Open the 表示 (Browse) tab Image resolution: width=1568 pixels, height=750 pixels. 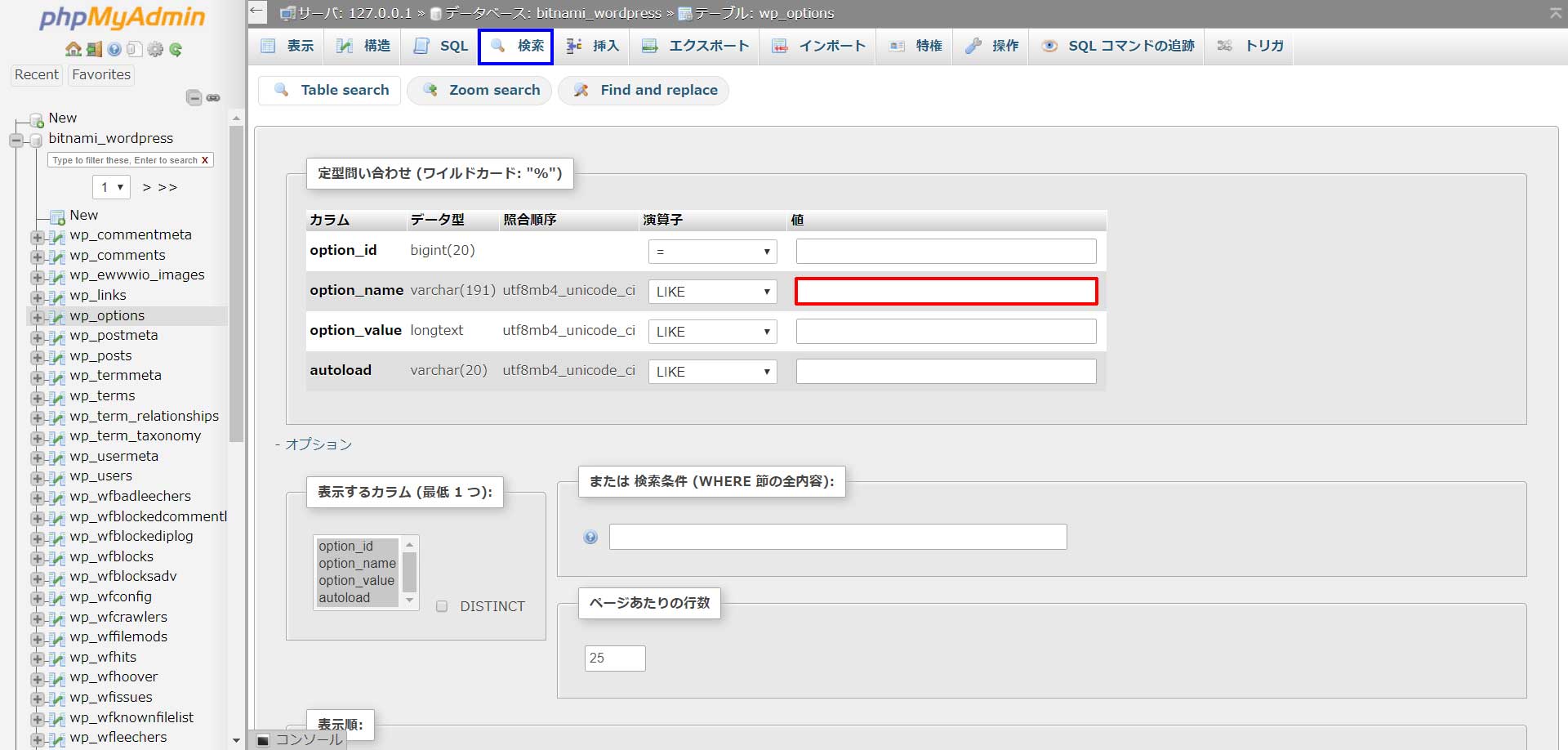click(x=287, y=46)
